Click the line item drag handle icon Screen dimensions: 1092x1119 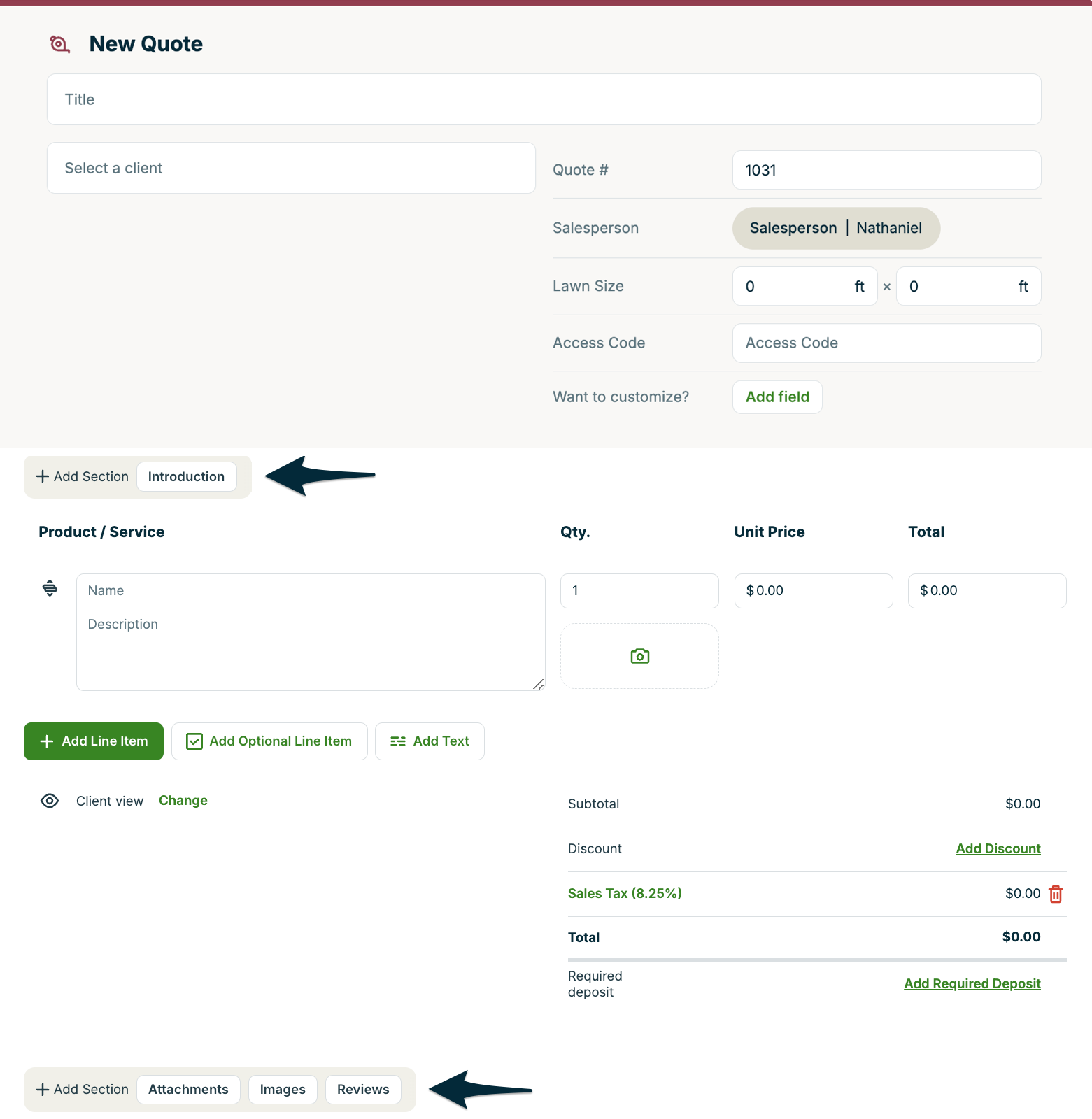[x=50, y=588]
